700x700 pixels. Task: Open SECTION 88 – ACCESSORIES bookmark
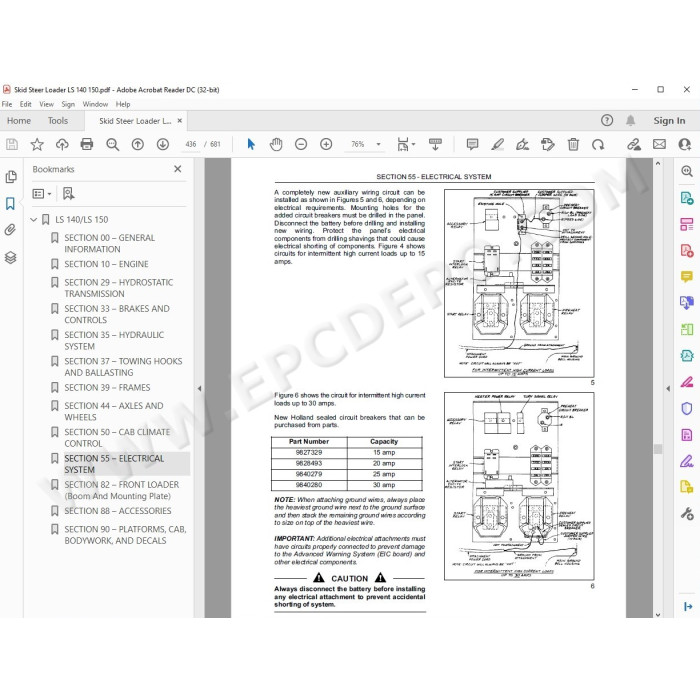tap(117, 511)
